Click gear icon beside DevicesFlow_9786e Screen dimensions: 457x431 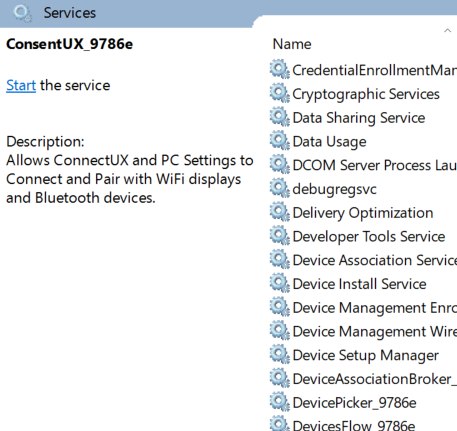(280, 423)
